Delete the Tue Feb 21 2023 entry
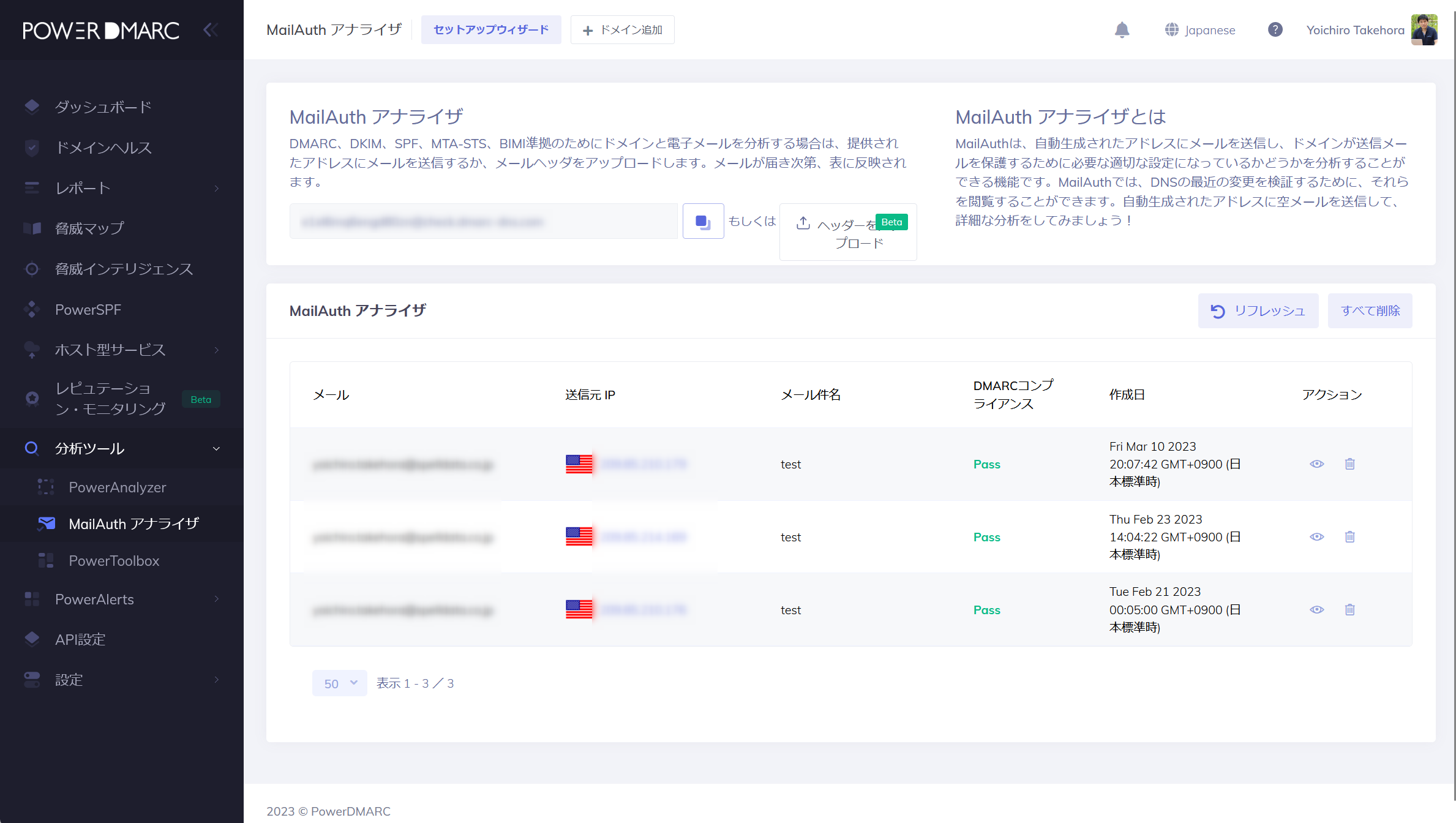 (1349, 610)
